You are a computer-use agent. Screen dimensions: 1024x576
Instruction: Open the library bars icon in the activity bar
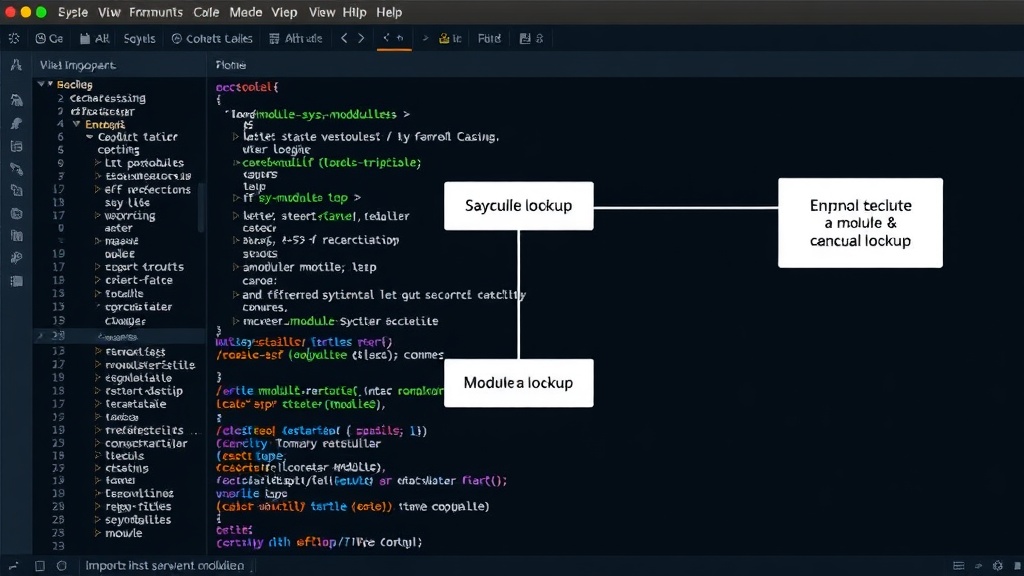[16, 236]
